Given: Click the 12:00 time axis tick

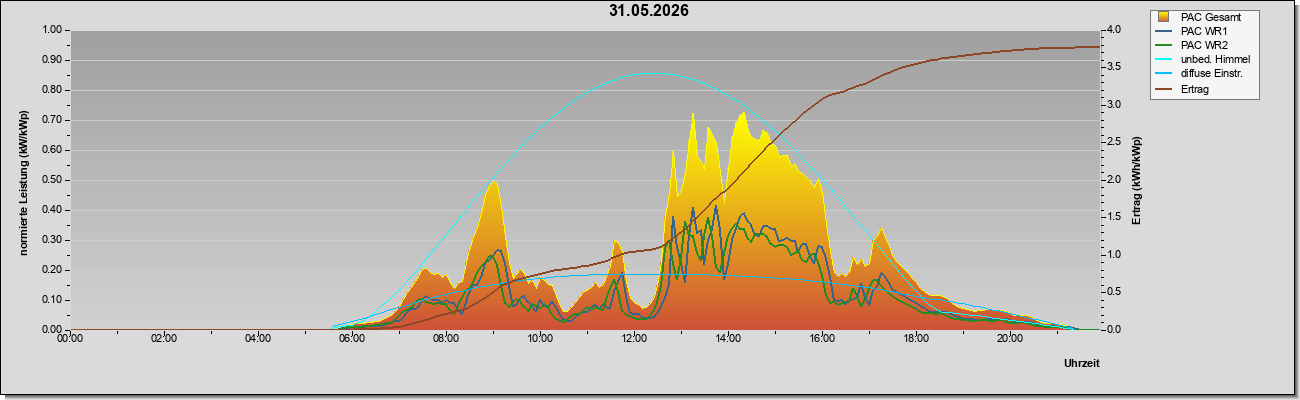Looking at the screenshot, I should tap(634, 339).
